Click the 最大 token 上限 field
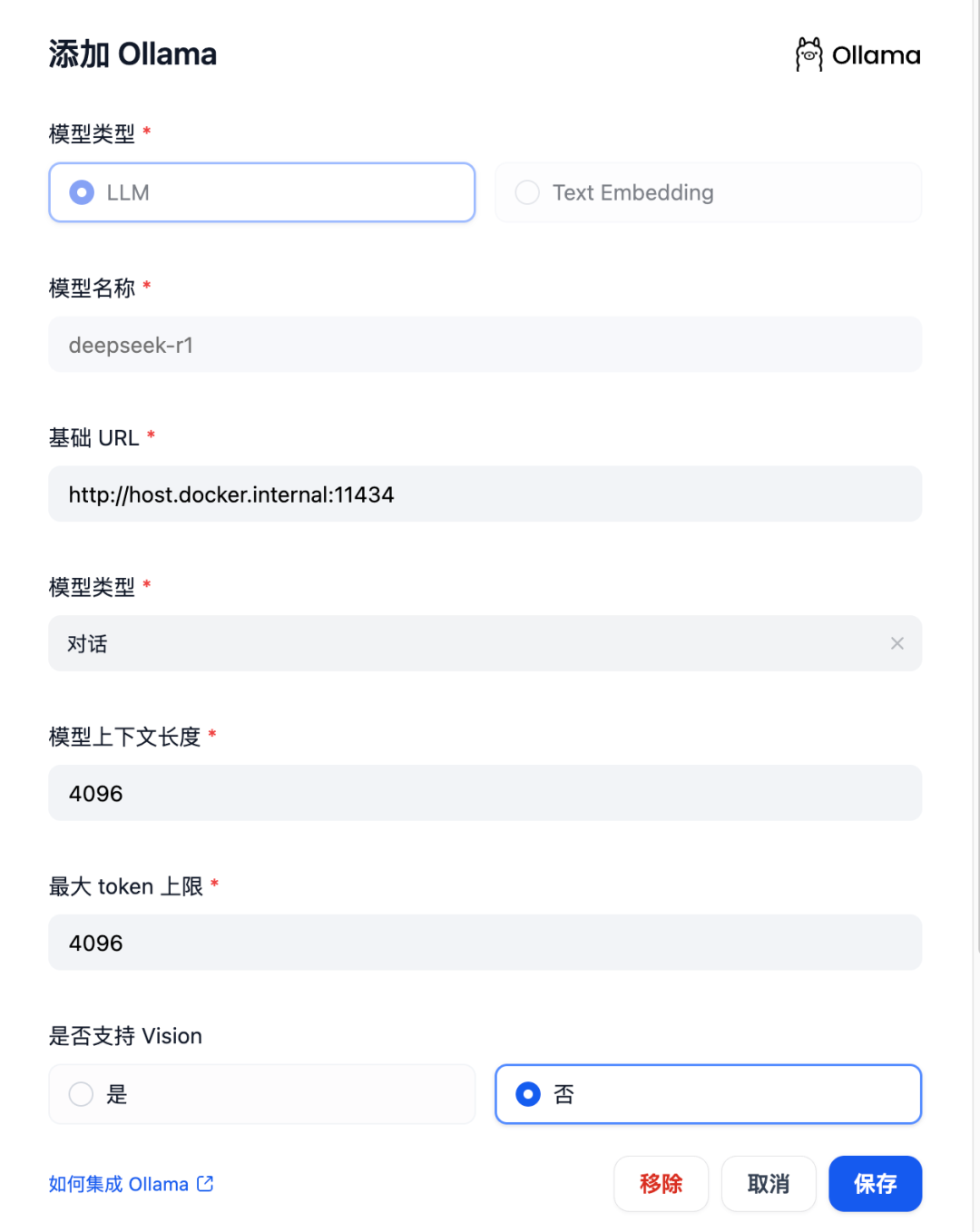The image size is (980, 1232). pos(485,943)
